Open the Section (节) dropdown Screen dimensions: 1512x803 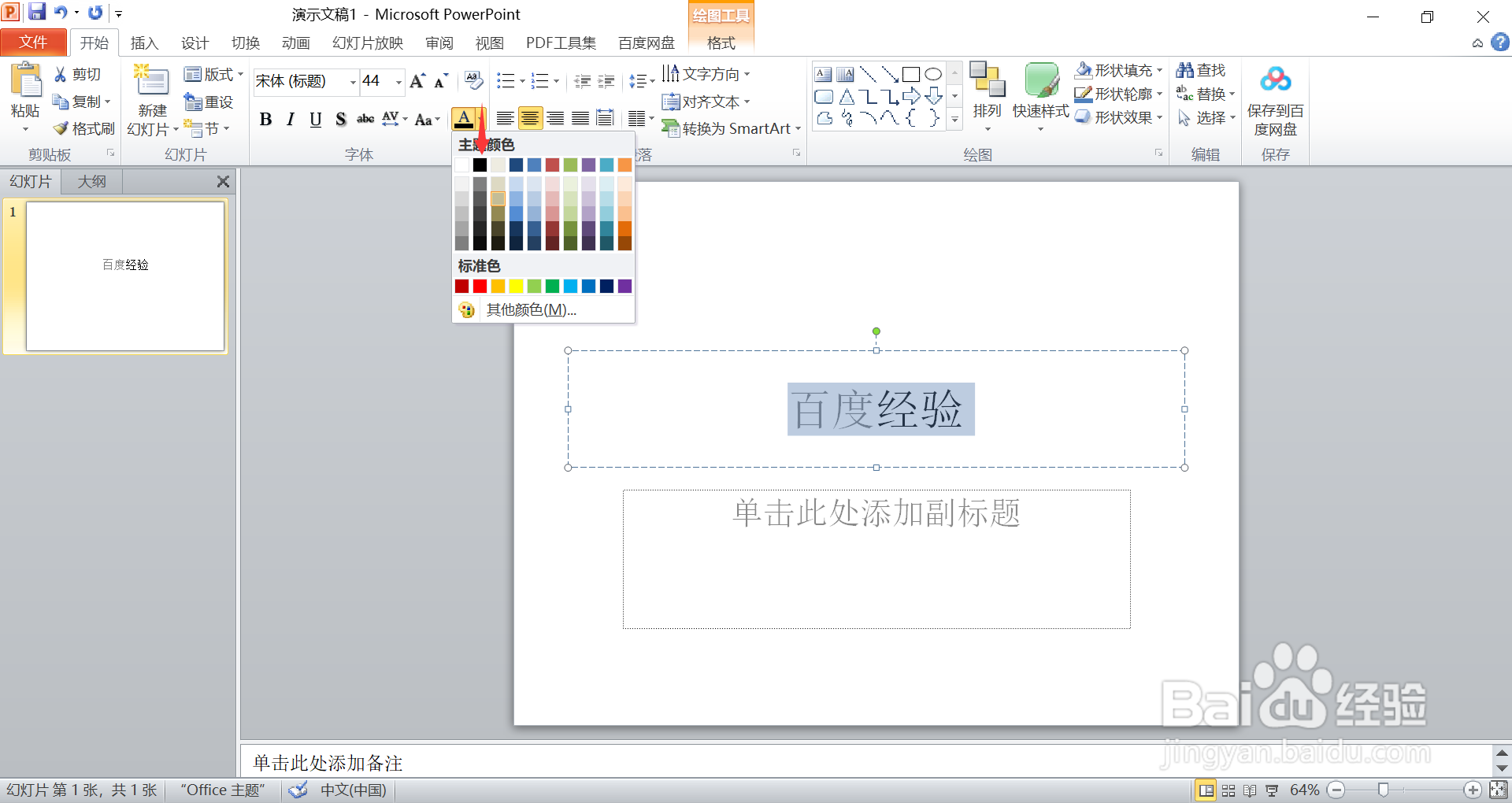pos(206,128)
